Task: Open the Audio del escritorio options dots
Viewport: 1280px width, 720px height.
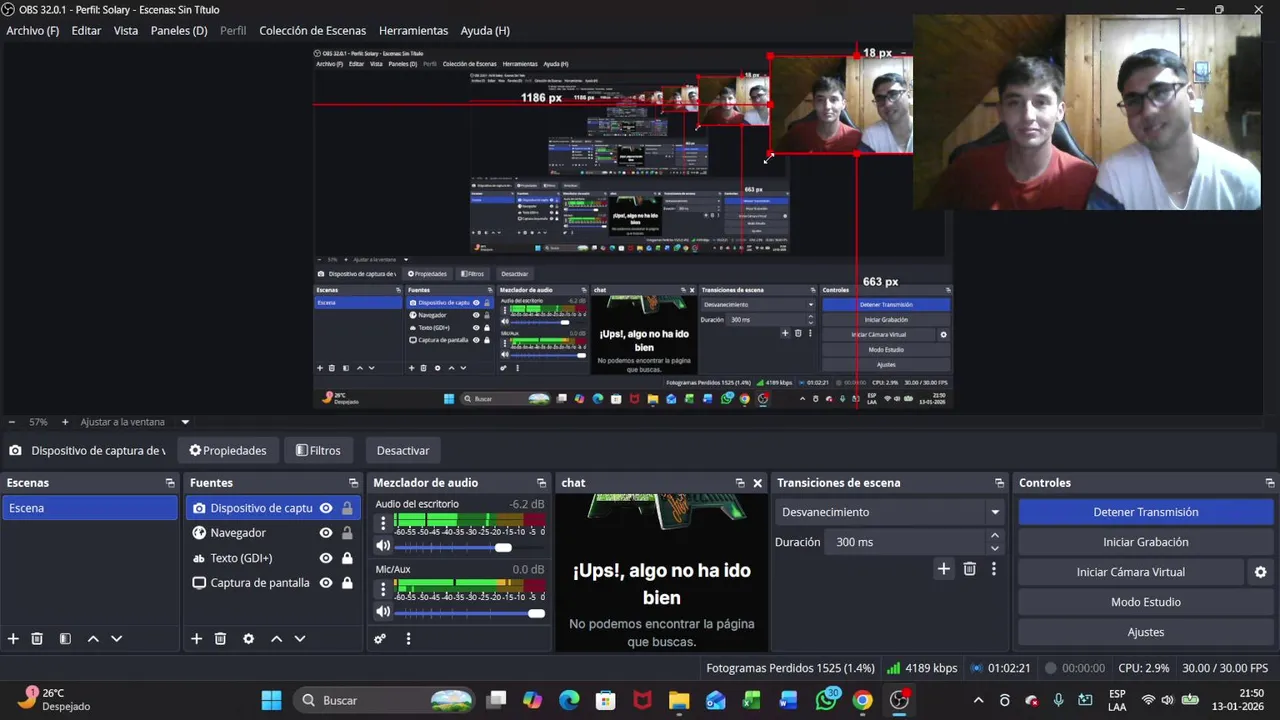Action: [383, 524]
